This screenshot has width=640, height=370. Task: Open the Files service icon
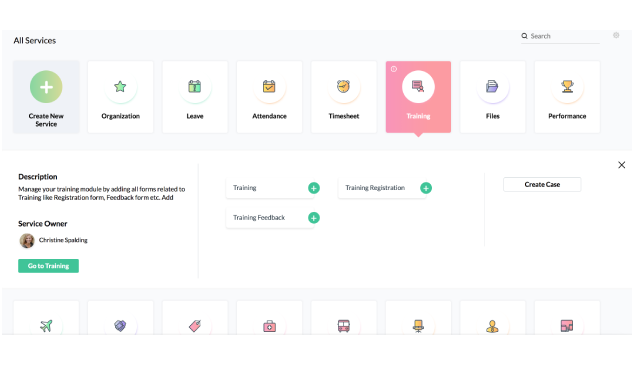(x=493, y=86)
